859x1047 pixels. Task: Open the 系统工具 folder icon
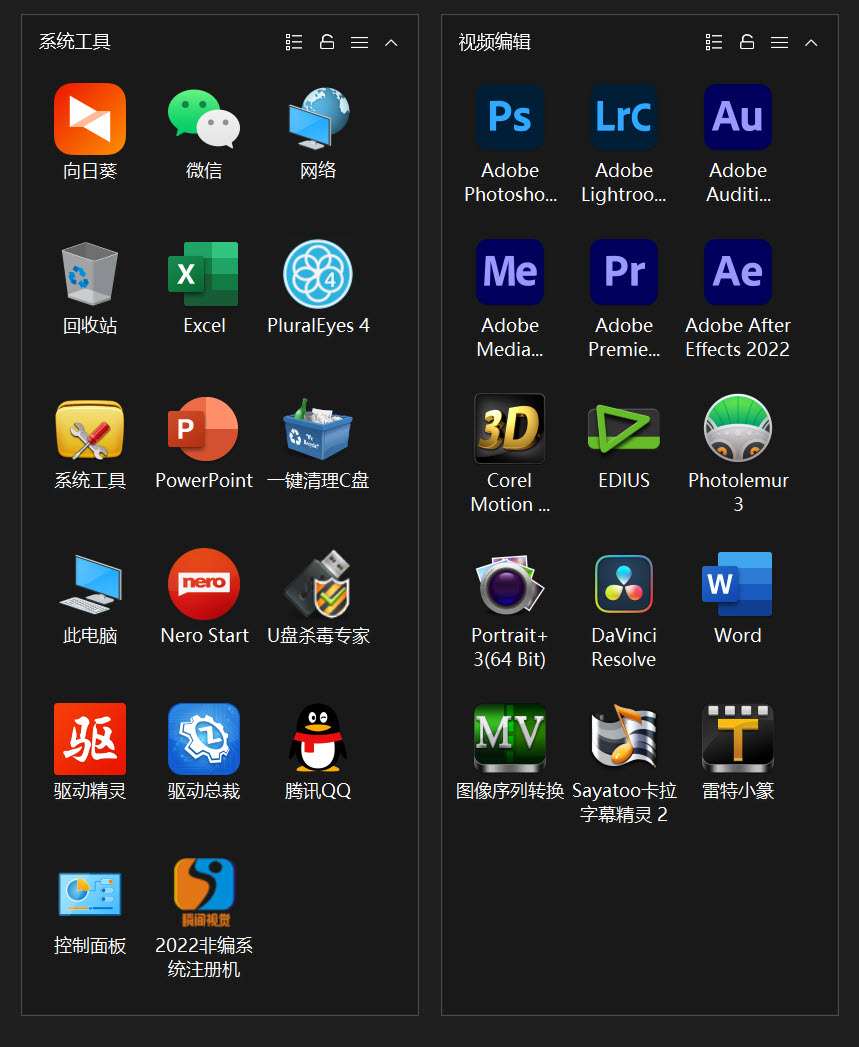coord(90,429)
